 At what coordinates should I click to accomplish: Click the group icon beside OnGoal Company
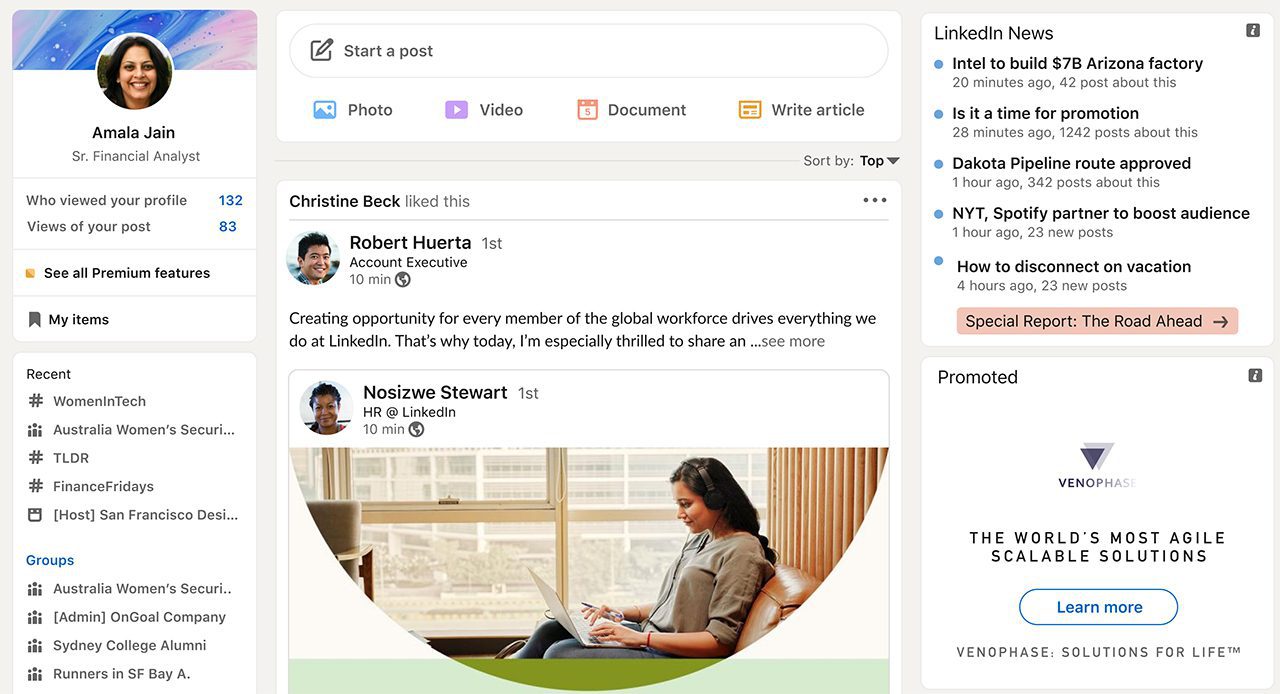point(35,617)
